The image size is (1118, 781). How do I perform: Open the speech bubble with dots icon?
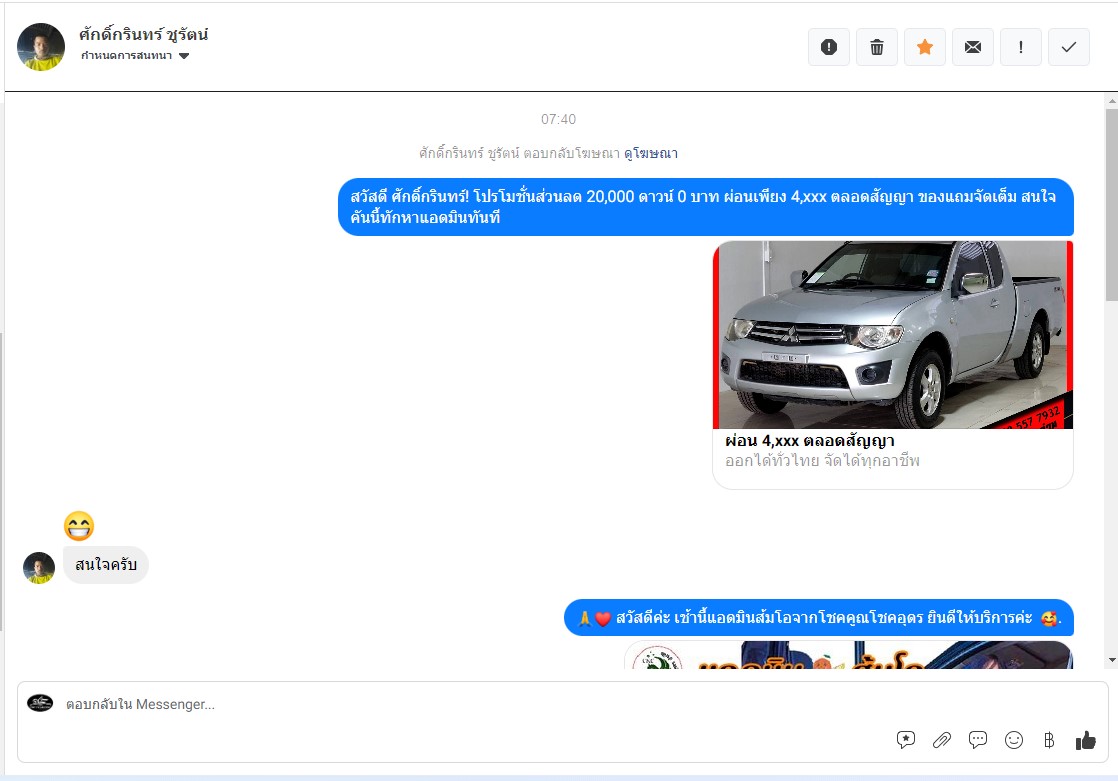tap(978, 740)
